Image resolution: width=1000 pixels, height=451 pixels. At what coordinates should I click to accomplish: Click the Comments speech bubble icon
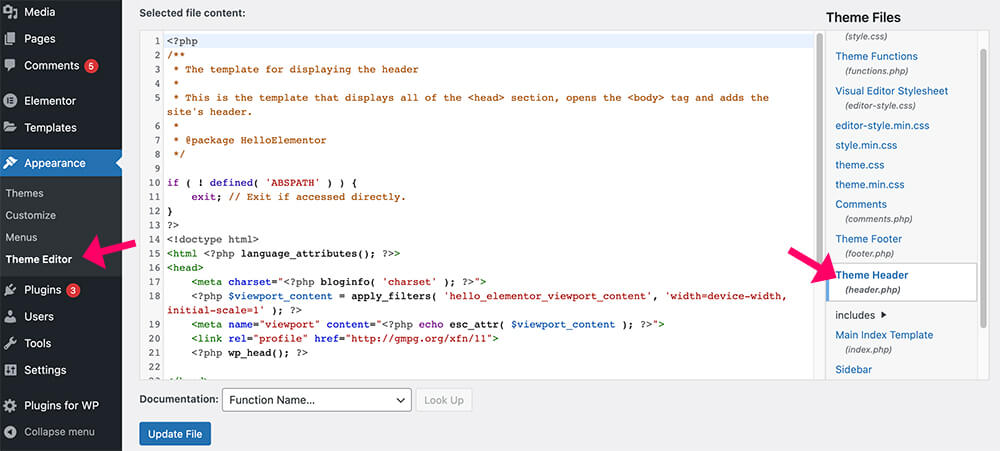click(10, 66)
